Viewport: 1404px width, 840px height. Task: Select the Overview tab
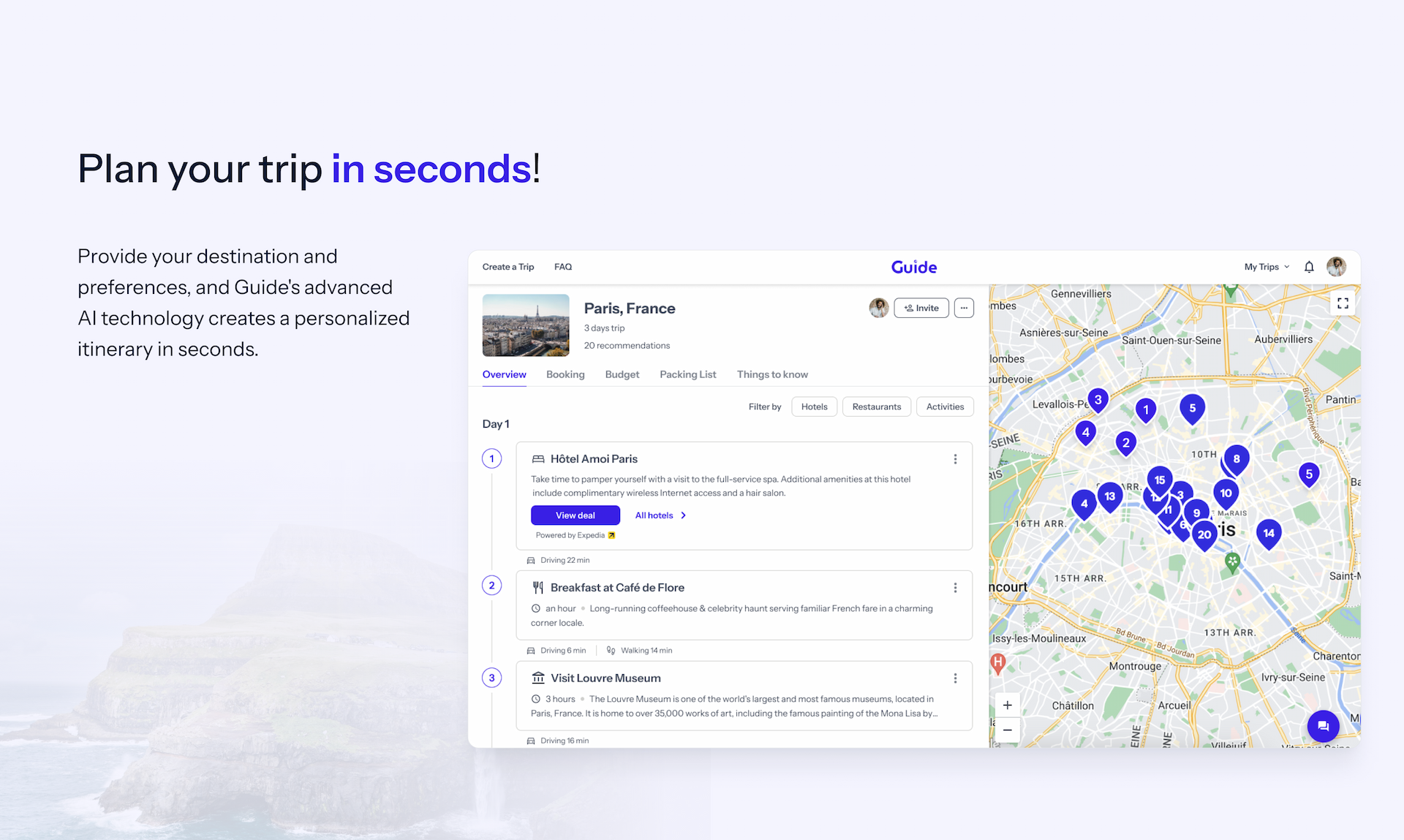(504, 374)
